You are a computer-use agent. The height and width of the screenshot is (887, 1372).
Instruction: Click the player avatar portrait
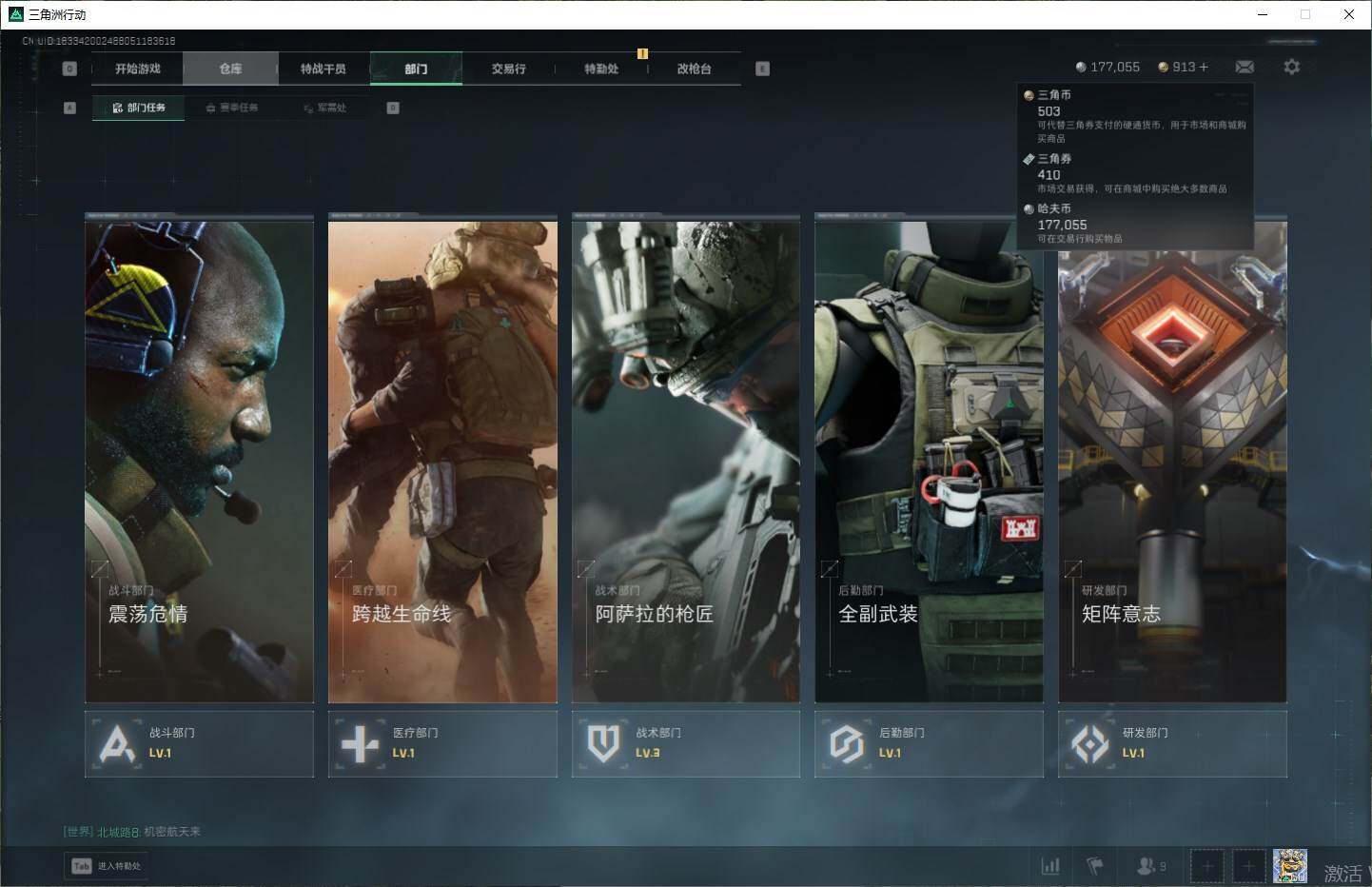tap(1289, 866)
